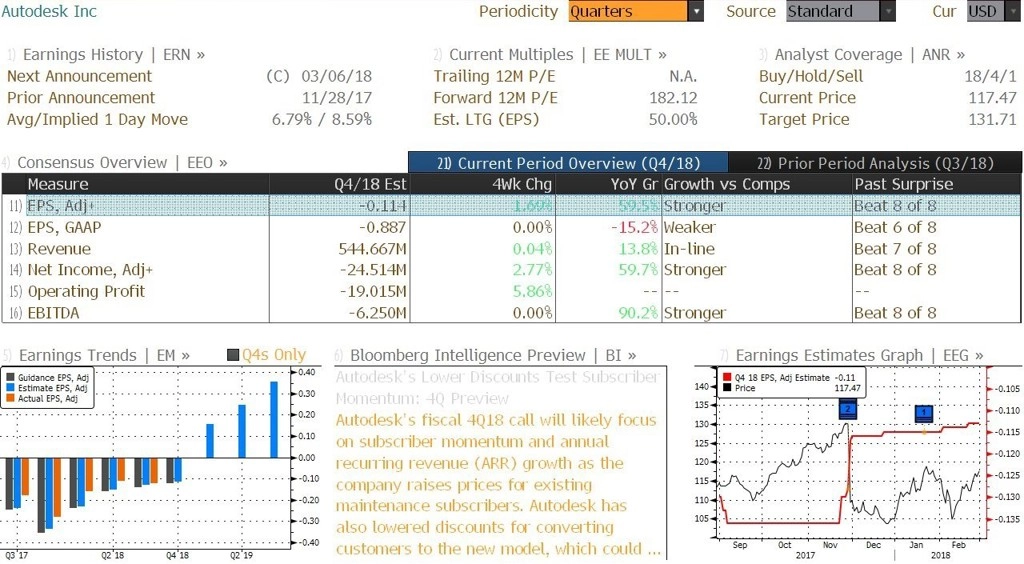Select the EPS, GAAP measure row
1024x564 pixels.
[x=511, y=227]
